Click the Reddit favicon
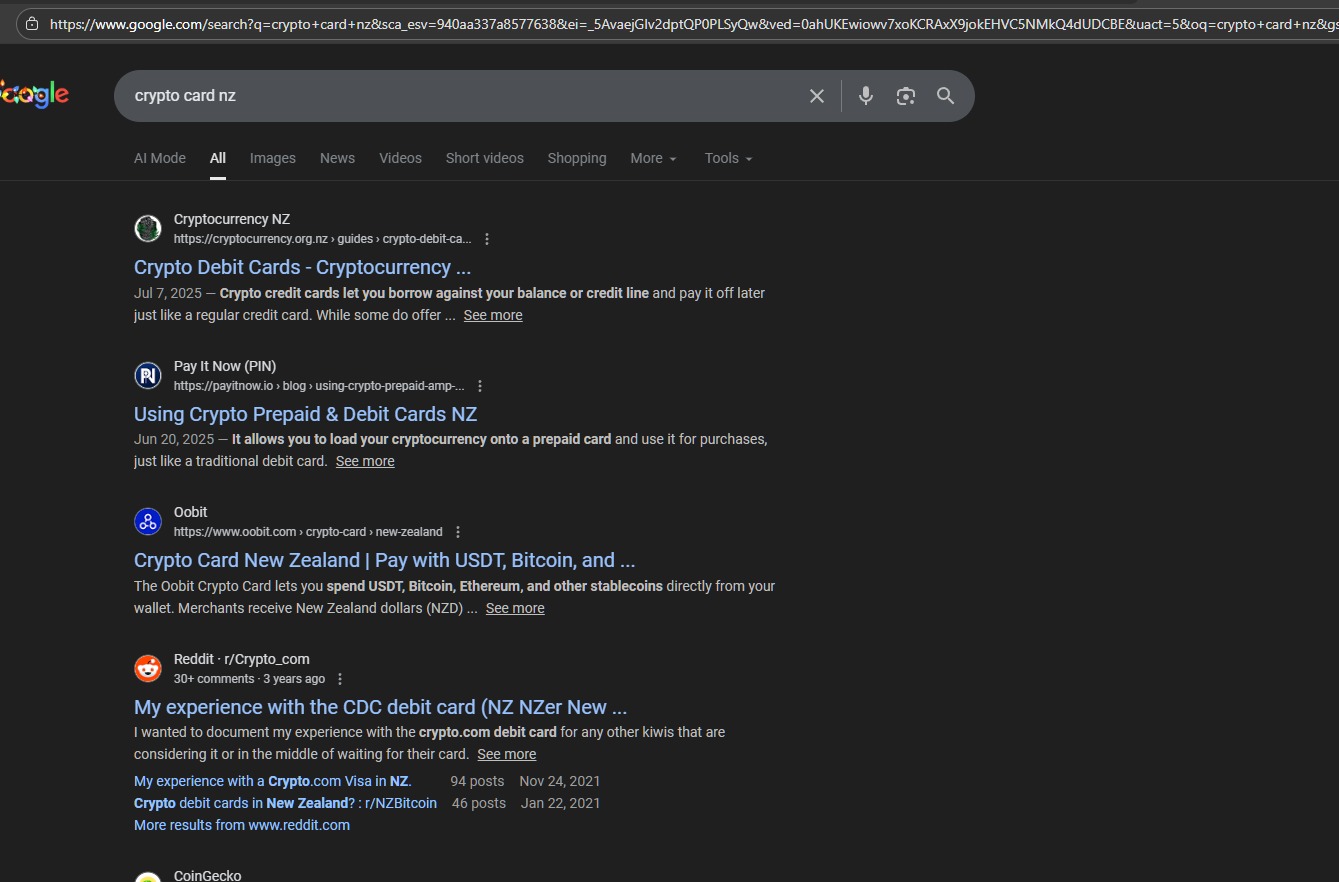The height and width of the screenshot is (882, 1339). click(x=148, y=668)
